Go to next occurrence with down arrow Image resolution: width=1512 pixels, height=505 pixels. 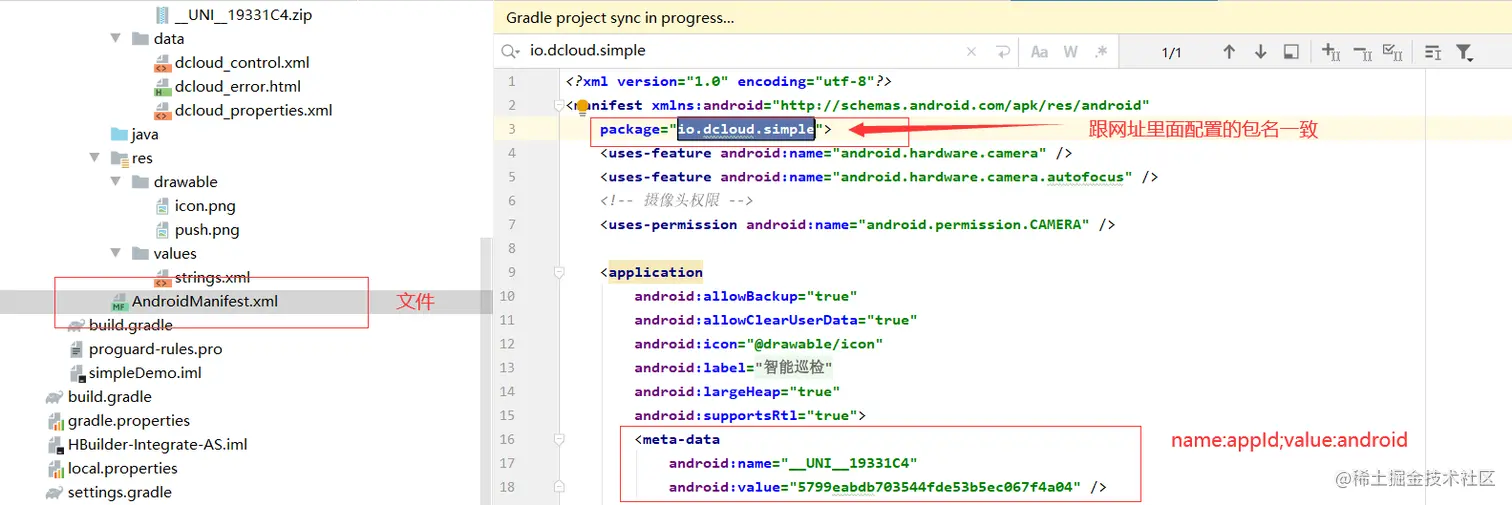[x=1261, y=52]
